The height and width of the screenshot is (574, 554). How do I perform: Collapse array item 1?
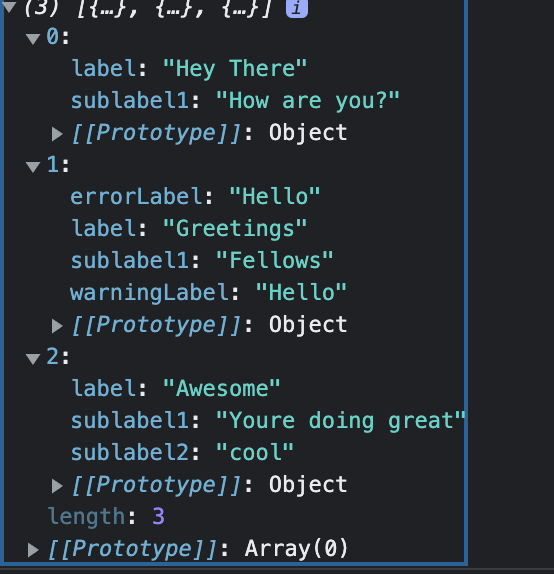click(33, 166)
